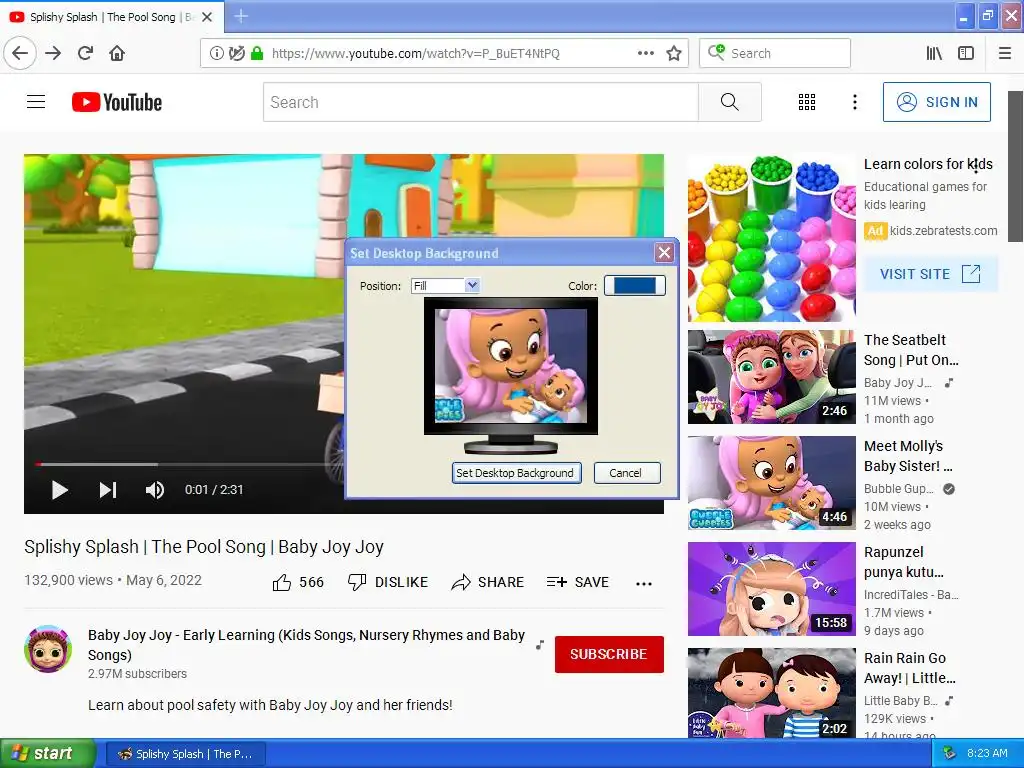Open the Position dropdown showing Fill
The image size is (1024, 768).
click(x=445, y=285)
